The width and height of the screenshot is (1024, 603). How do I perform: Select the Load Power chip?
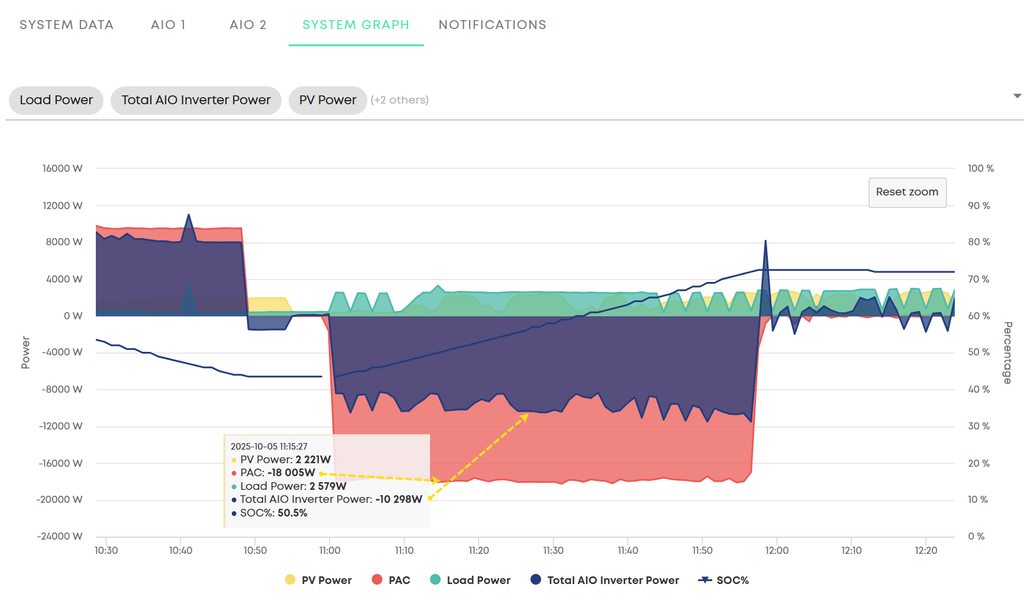tap(56, 100)
